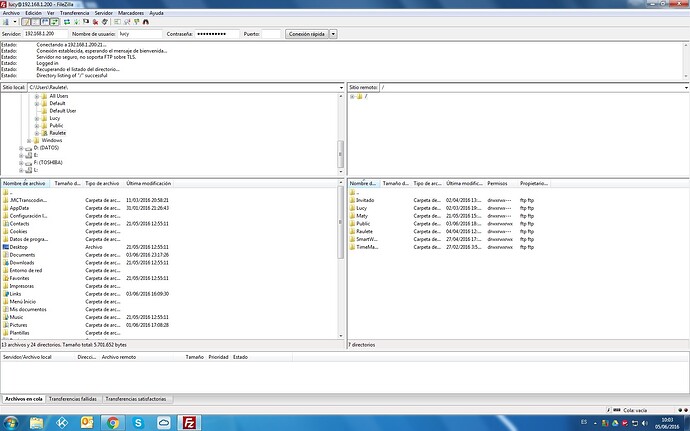Open the Site Manager toolbar icon
Viewport: 690px width, 431px height.
pos(6,22)
